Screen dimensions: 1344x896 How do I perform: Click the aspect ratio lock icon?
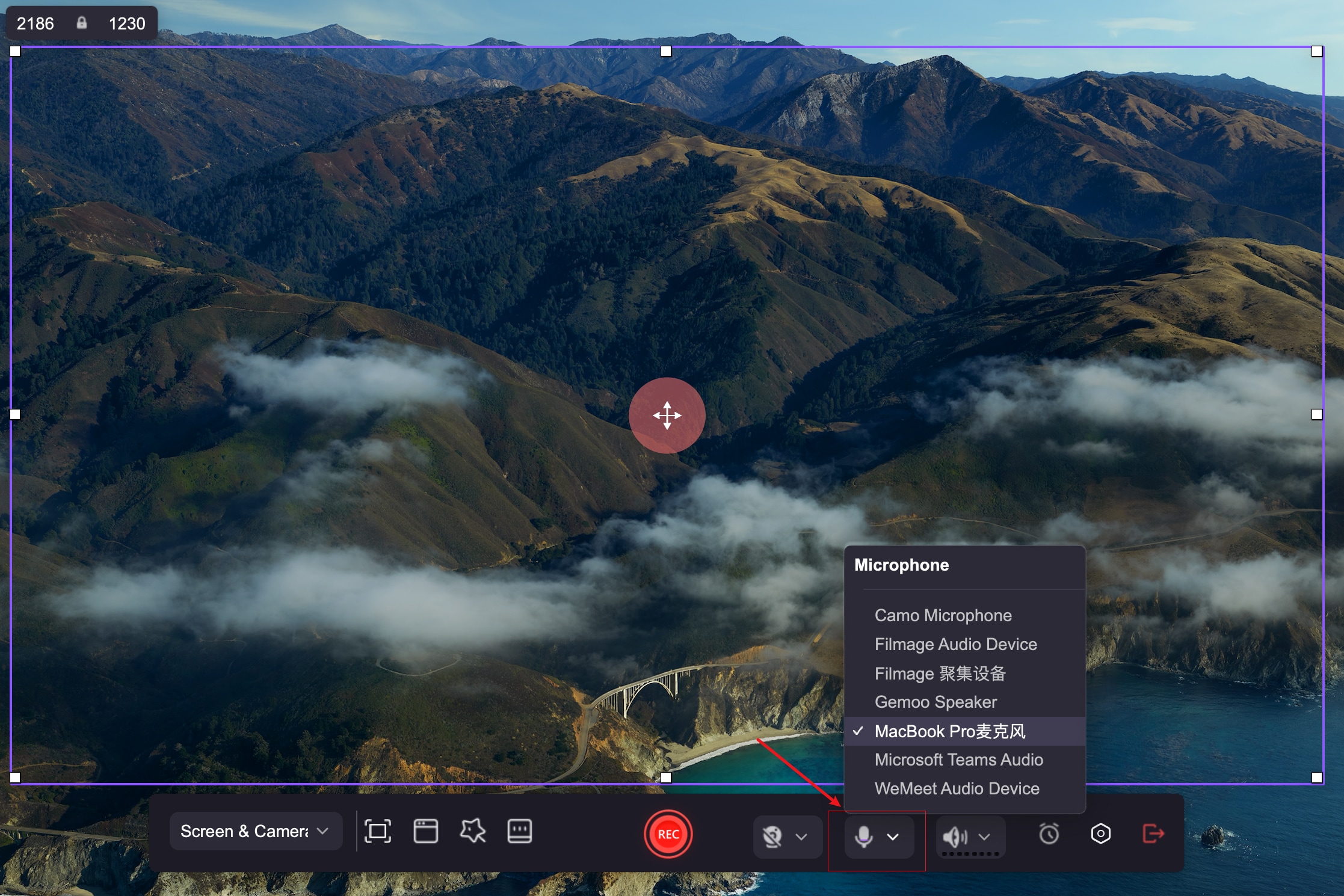pyautogui.click(x=81, y=23)
